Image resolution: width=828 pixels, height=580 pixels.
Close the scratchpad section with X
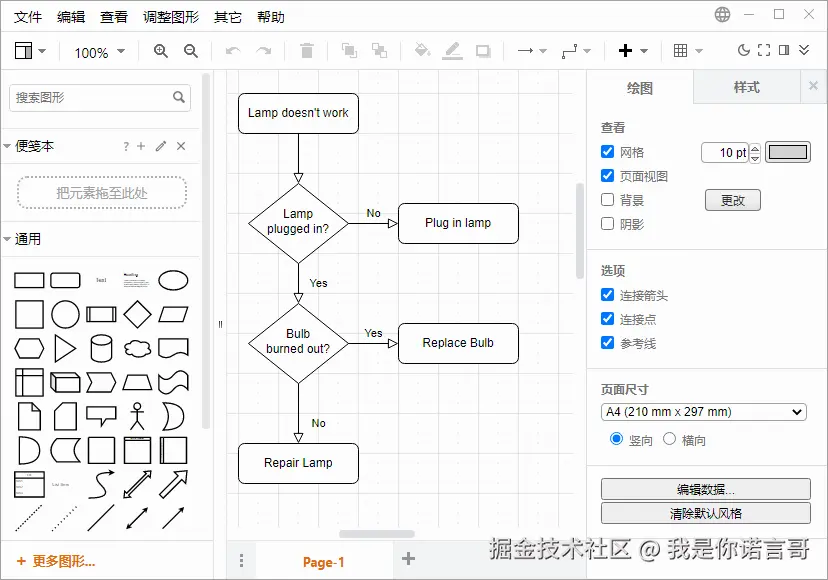click(181, 146)
